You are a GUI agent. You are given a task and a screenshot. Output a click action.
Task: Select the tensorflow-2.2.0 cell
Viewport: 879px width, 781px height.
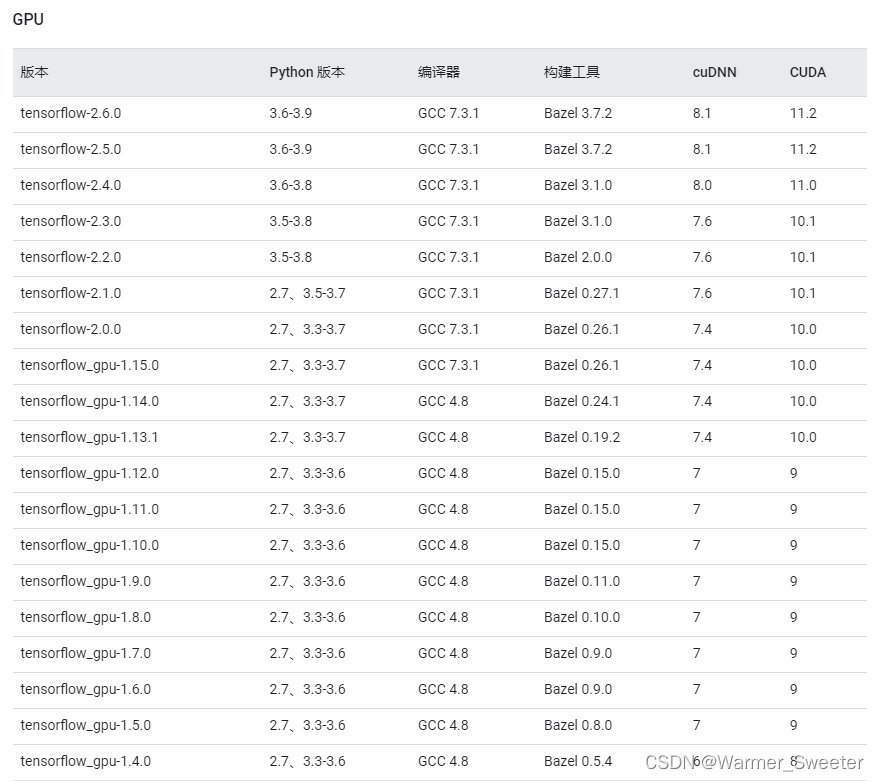click(71, 257)
